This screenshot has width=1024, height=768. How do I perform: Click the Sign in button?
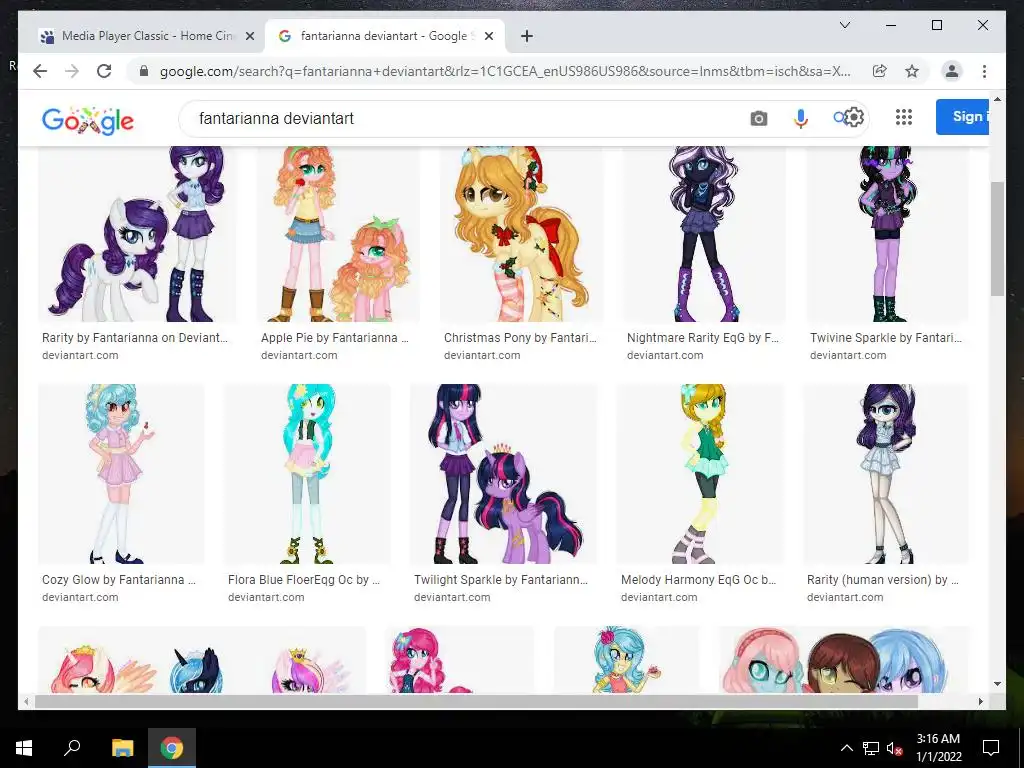963,117
